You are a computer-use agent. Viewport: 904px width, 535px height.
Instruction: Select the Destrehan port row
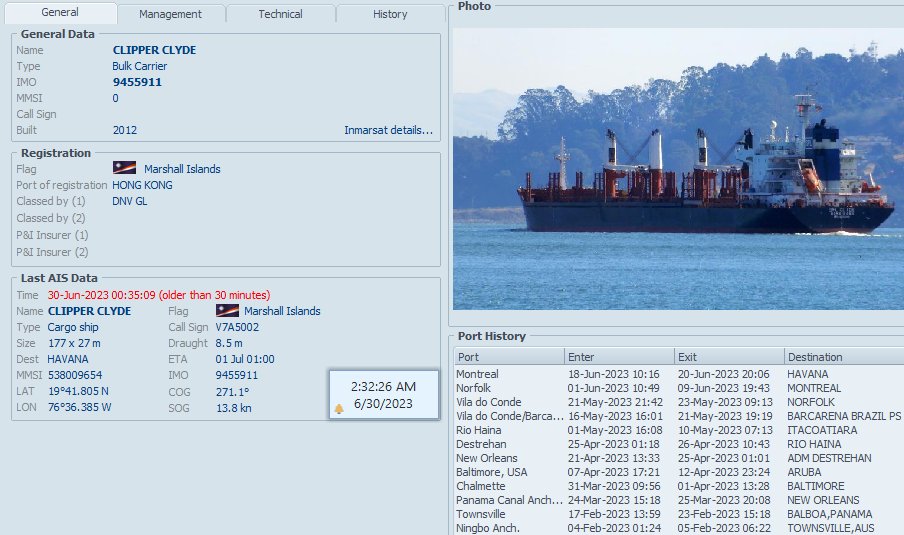tap(679, 444)
